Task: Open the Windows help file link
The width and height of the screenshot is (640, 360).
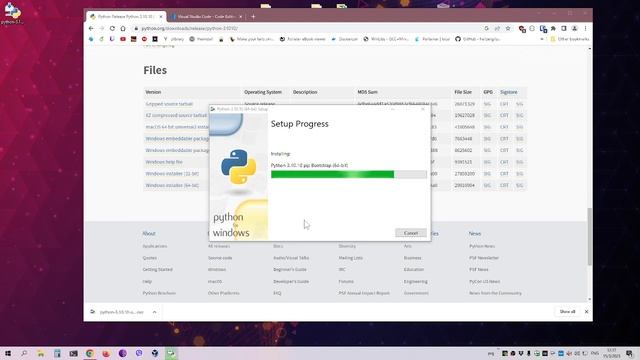Action: [x=164, y=162]
